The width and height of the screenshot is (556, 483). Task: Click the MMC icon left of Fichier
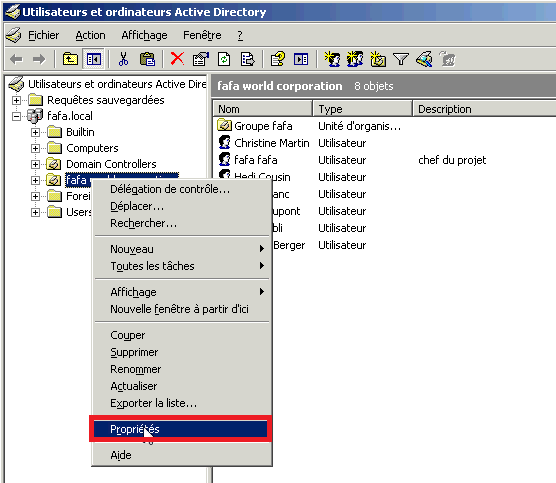tap(14, 35)
